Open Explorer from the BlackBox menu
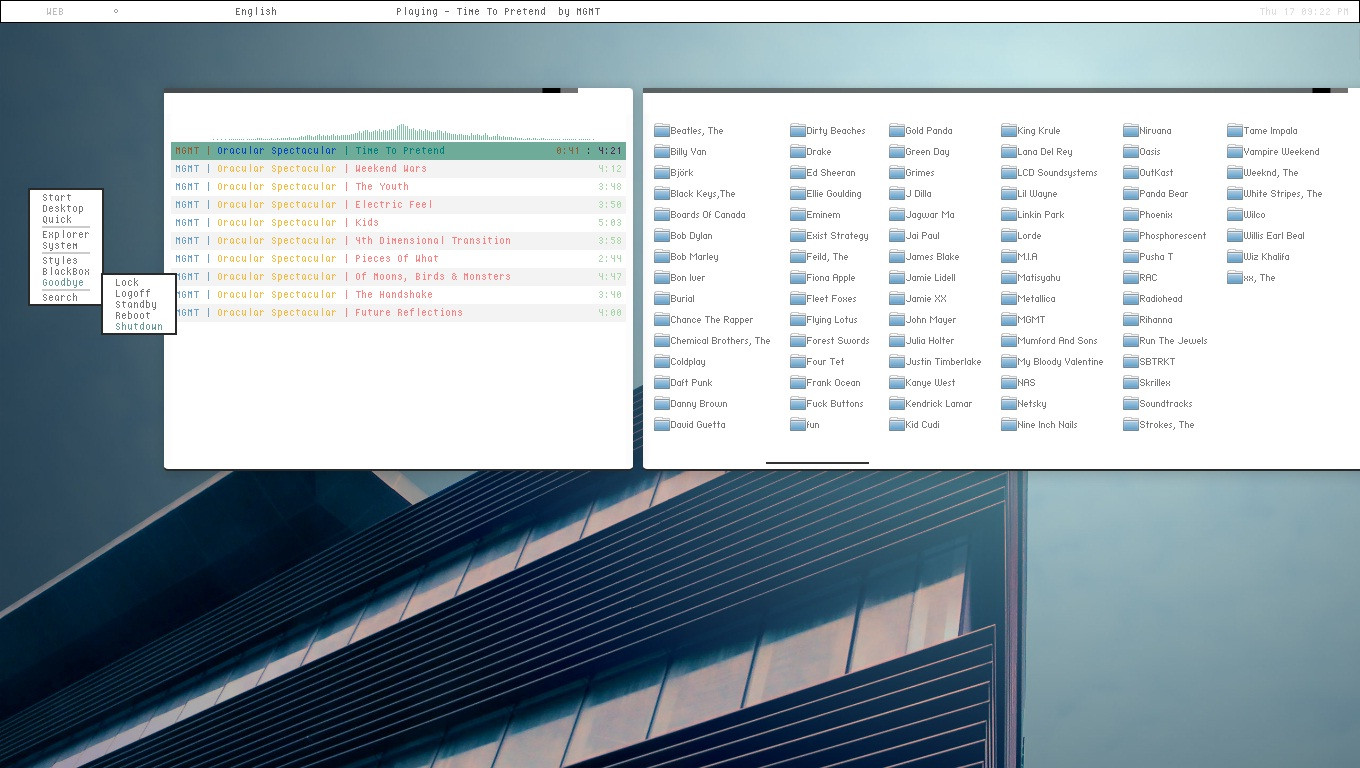 coord(66,235)
